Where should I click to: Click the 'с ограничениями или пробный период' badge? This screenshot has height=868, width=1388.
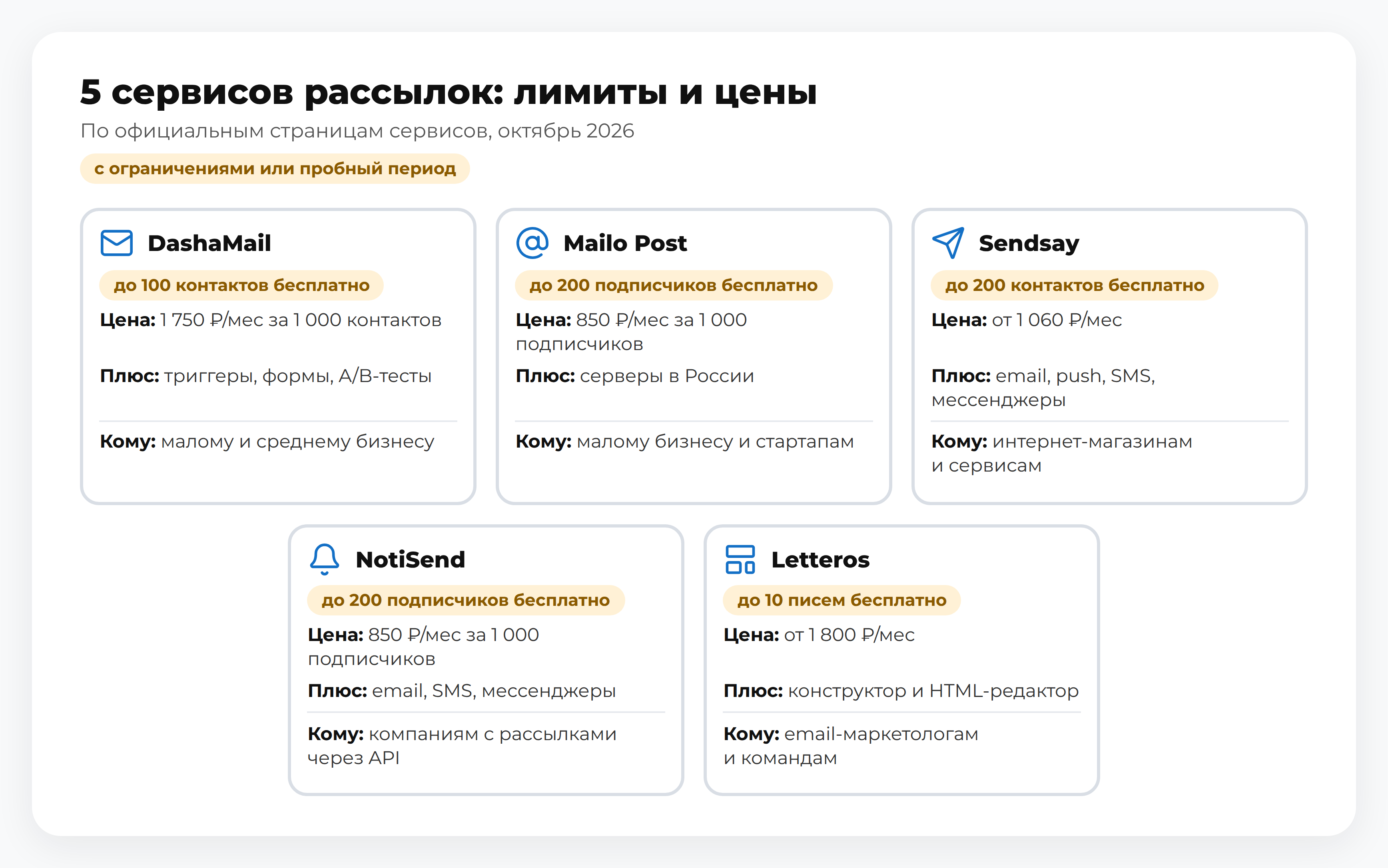click(275, 169)
